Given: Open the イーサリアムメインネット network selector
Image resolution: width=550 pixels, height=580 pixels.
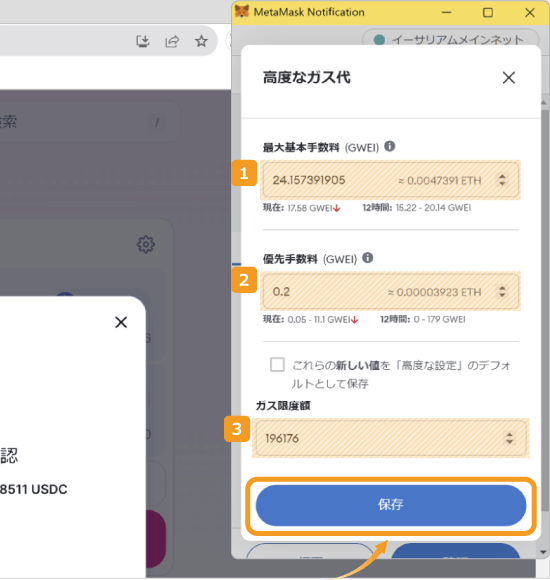Looking at the screenshot, I should [450, 39].
